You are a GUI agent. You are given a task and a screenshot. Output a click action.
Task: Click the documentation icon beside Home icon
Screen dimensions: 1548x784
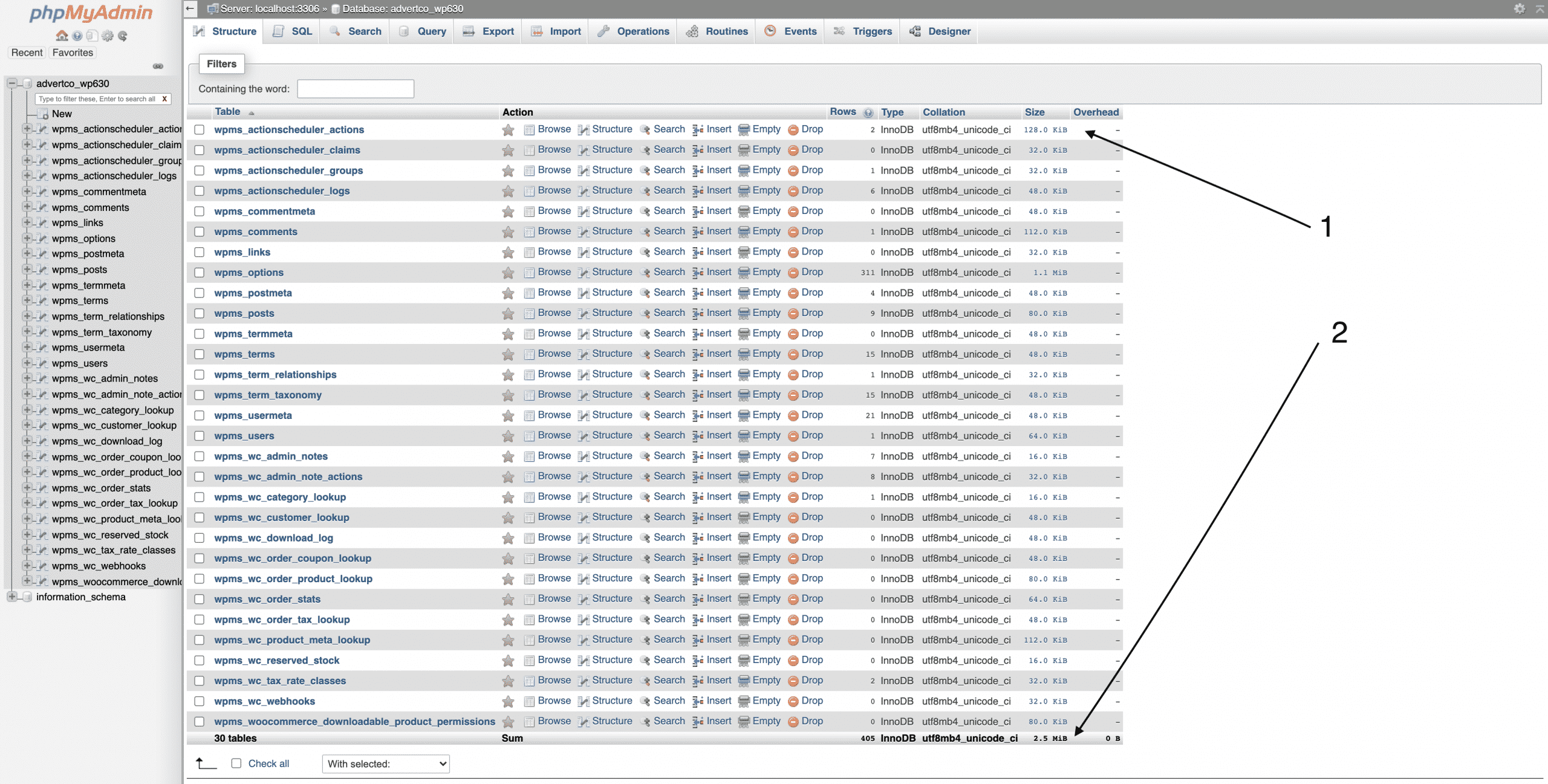77,36
